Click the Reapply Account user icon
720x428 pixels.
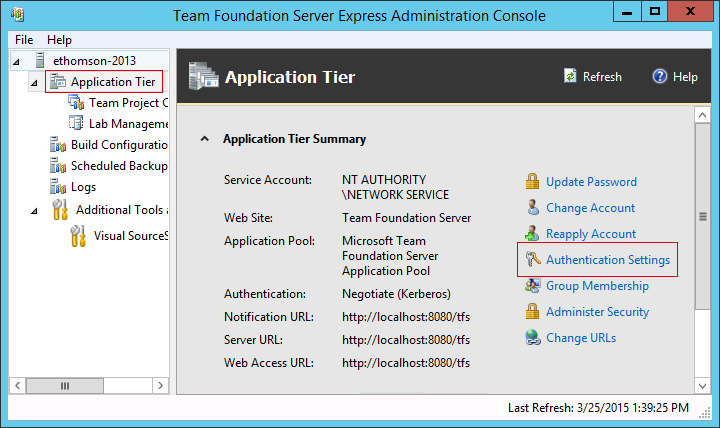tap(532, 233)
